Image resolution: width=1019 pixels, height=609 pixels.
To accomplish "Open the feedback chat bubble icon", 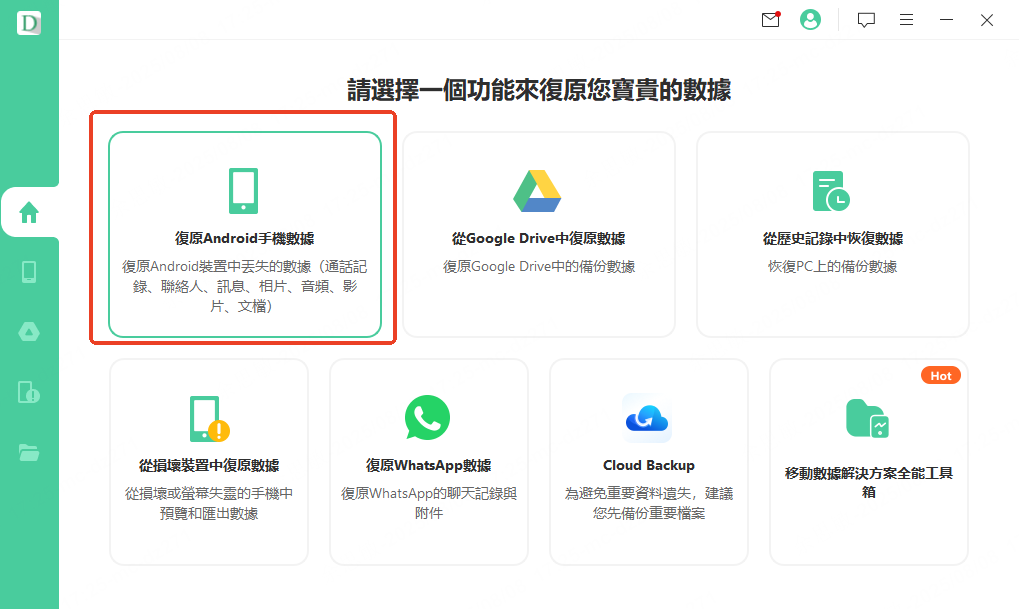I will pyautogui.click(x=866, y=20).
